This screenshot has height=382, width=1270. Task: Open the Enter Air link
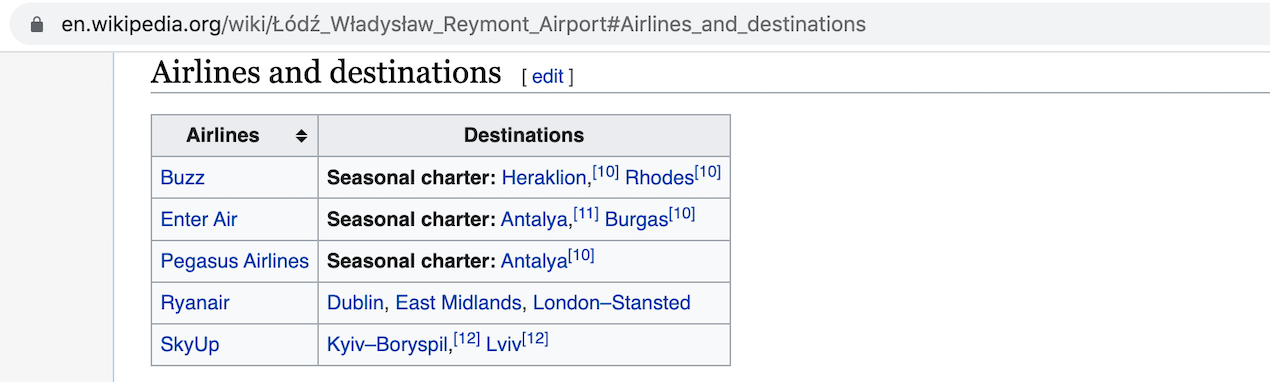pyautogui.click(x=199, y=219)
